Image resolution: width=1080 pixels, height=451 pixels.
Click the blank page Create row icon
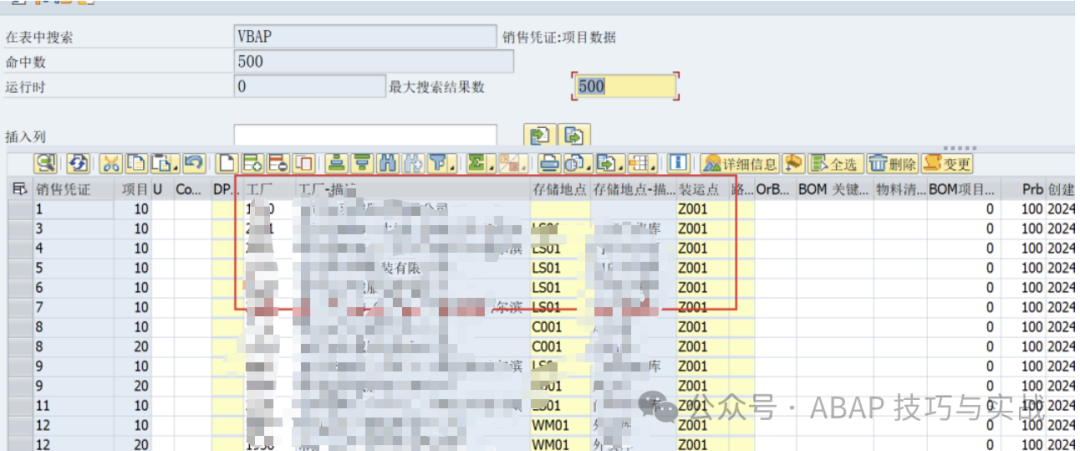(226, 163)
